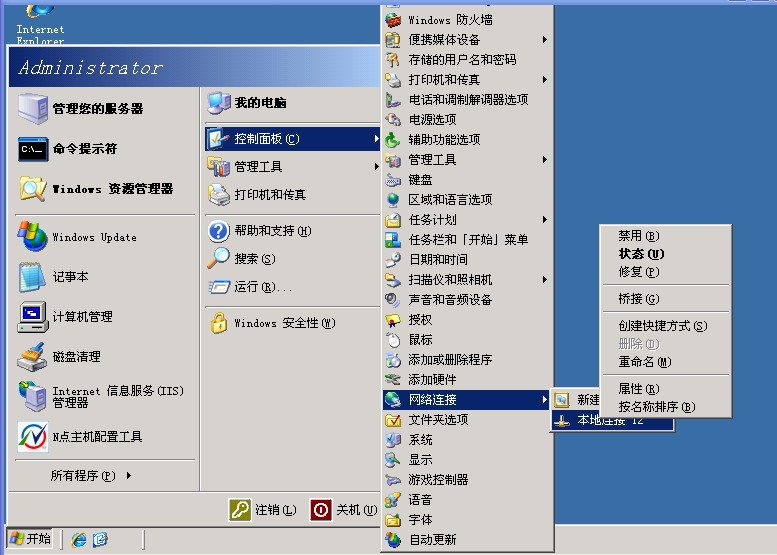Click the 存储的用户名和密码 keys icon
The width and height of the screenshot is (777, 555).
tap(393, 59)
